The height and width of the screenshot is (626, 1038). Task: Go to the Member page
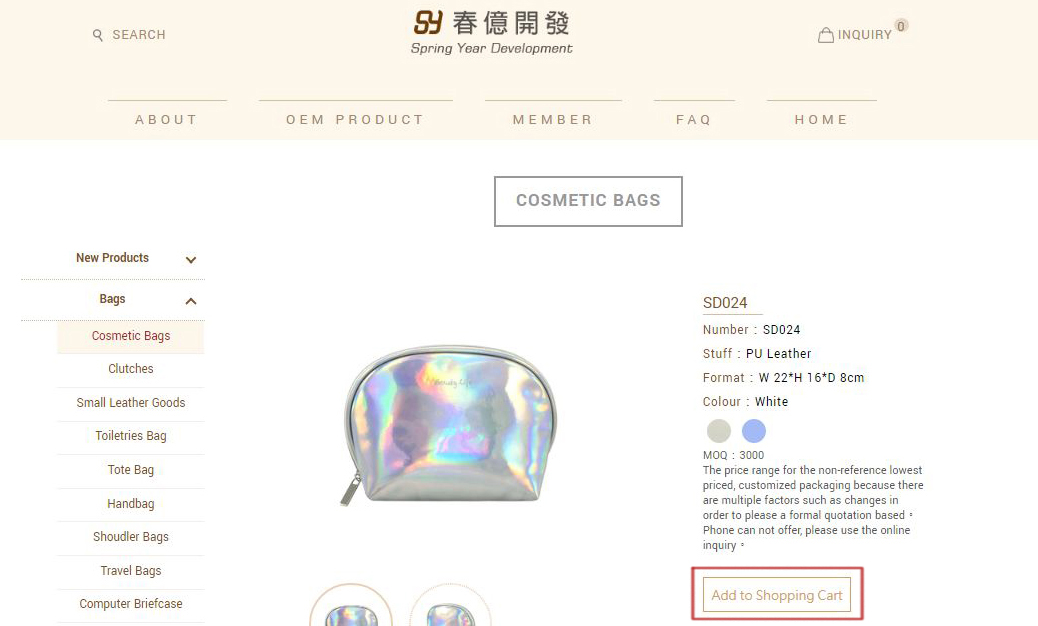tap(553, 119)
